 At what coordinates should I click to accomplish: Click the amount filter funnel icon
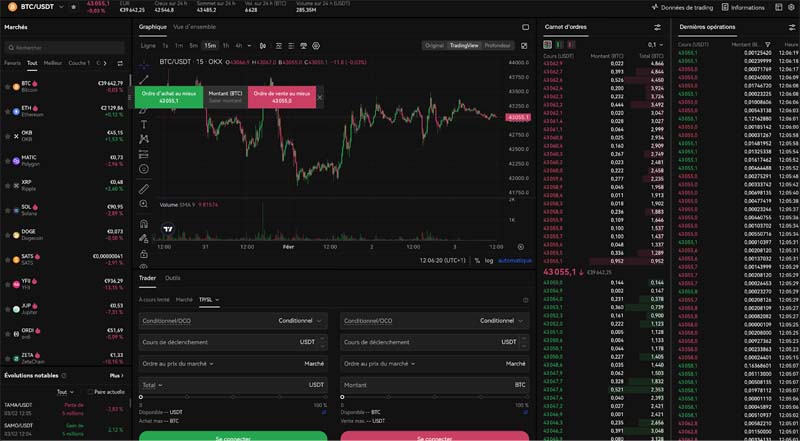[767, 45]
